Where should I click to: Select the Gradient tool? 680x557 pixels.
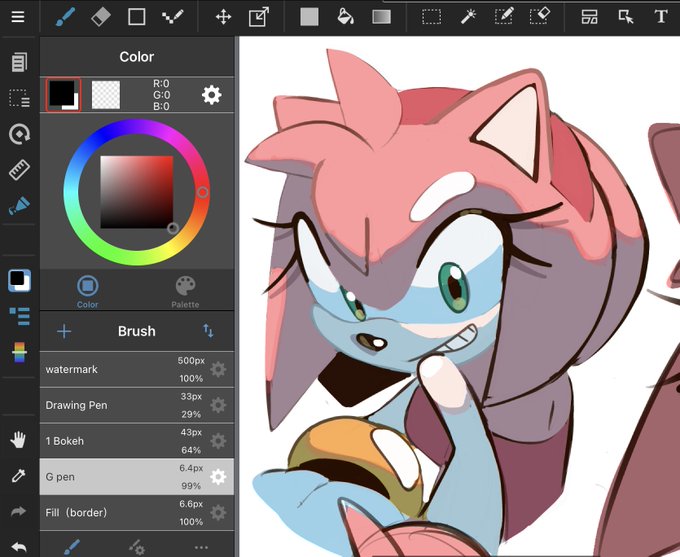coord(382,17)
